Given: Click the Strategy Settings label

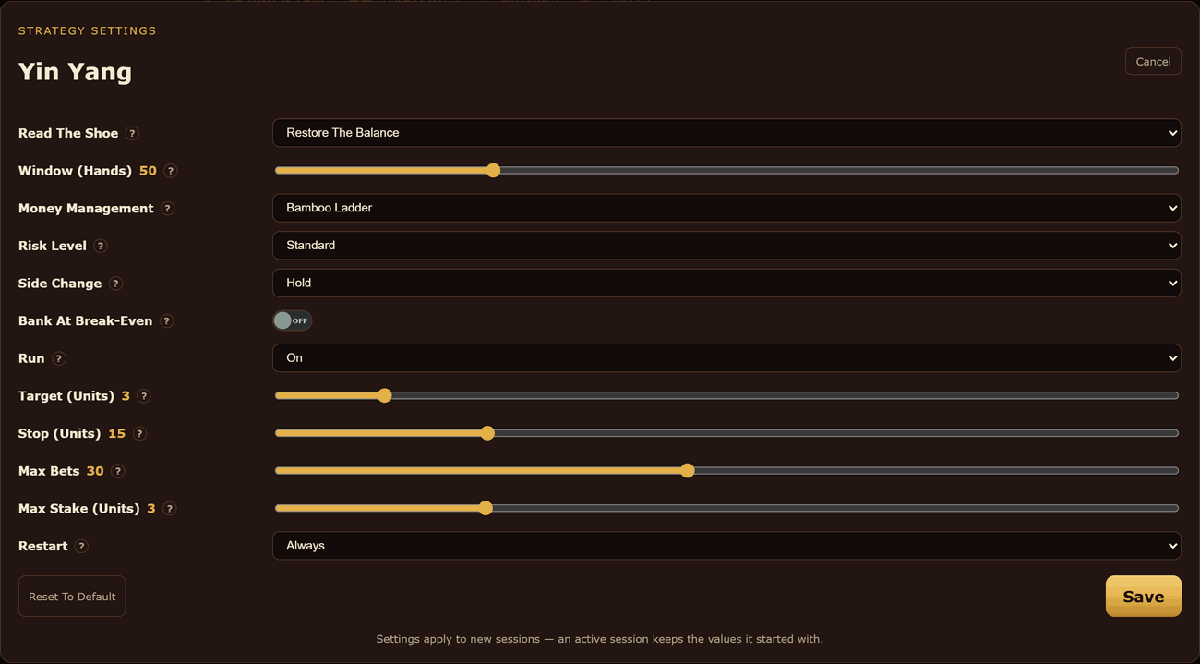Looking at the screenshot, I should point(87,31).
